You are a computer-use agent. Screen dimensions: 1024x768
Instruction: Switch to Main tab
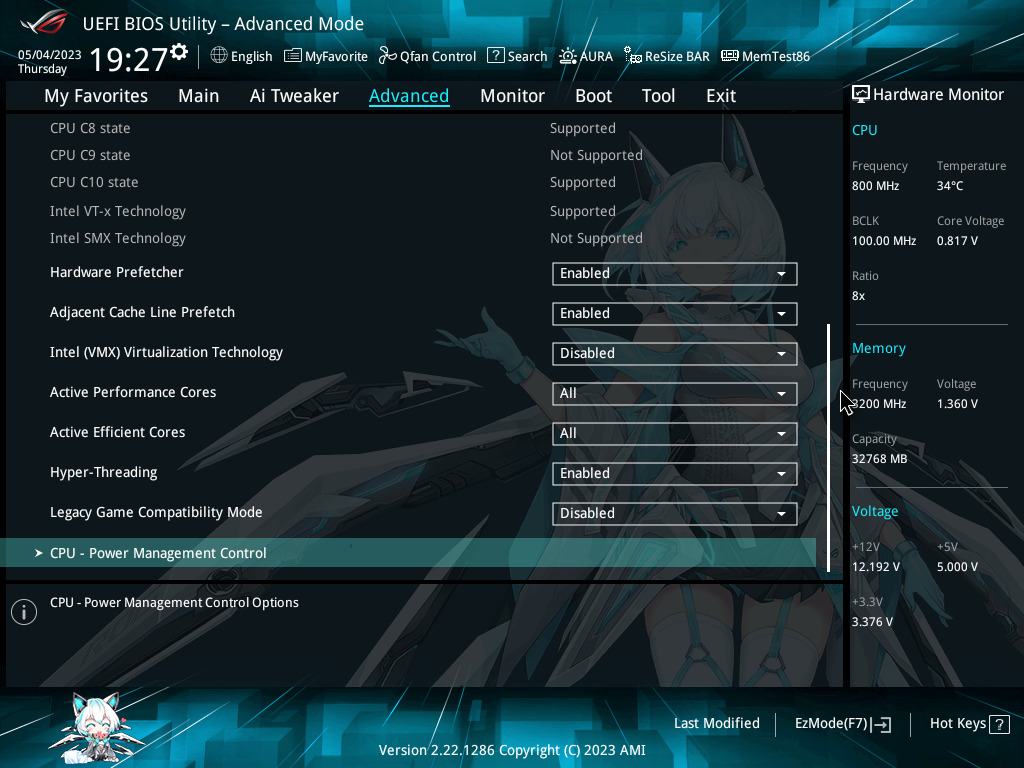coord(199,96)
